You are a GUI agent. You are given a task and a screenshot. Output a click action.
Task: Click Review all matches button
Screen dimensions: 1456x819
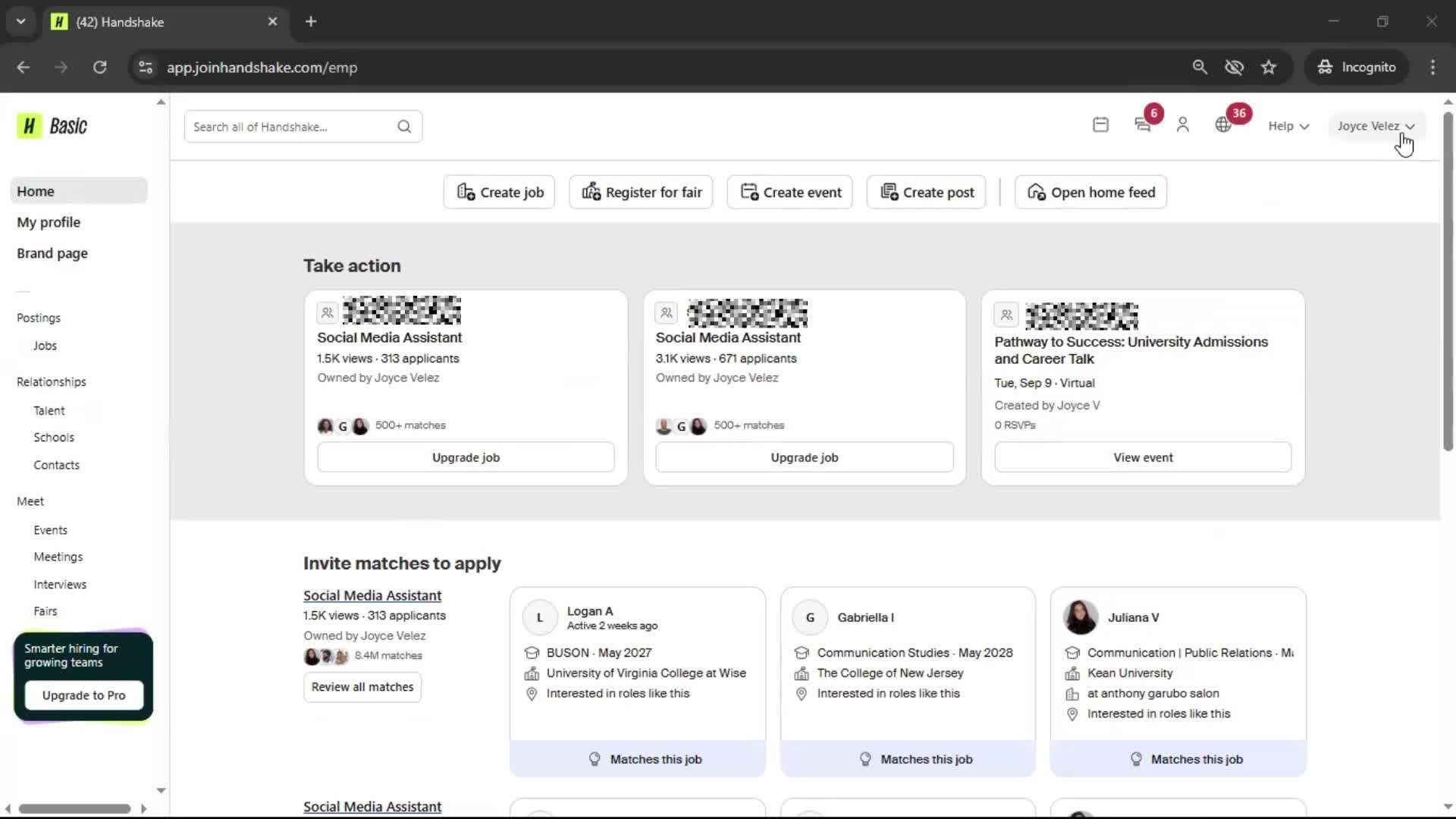pyautogui.click(x=362, y=687)
